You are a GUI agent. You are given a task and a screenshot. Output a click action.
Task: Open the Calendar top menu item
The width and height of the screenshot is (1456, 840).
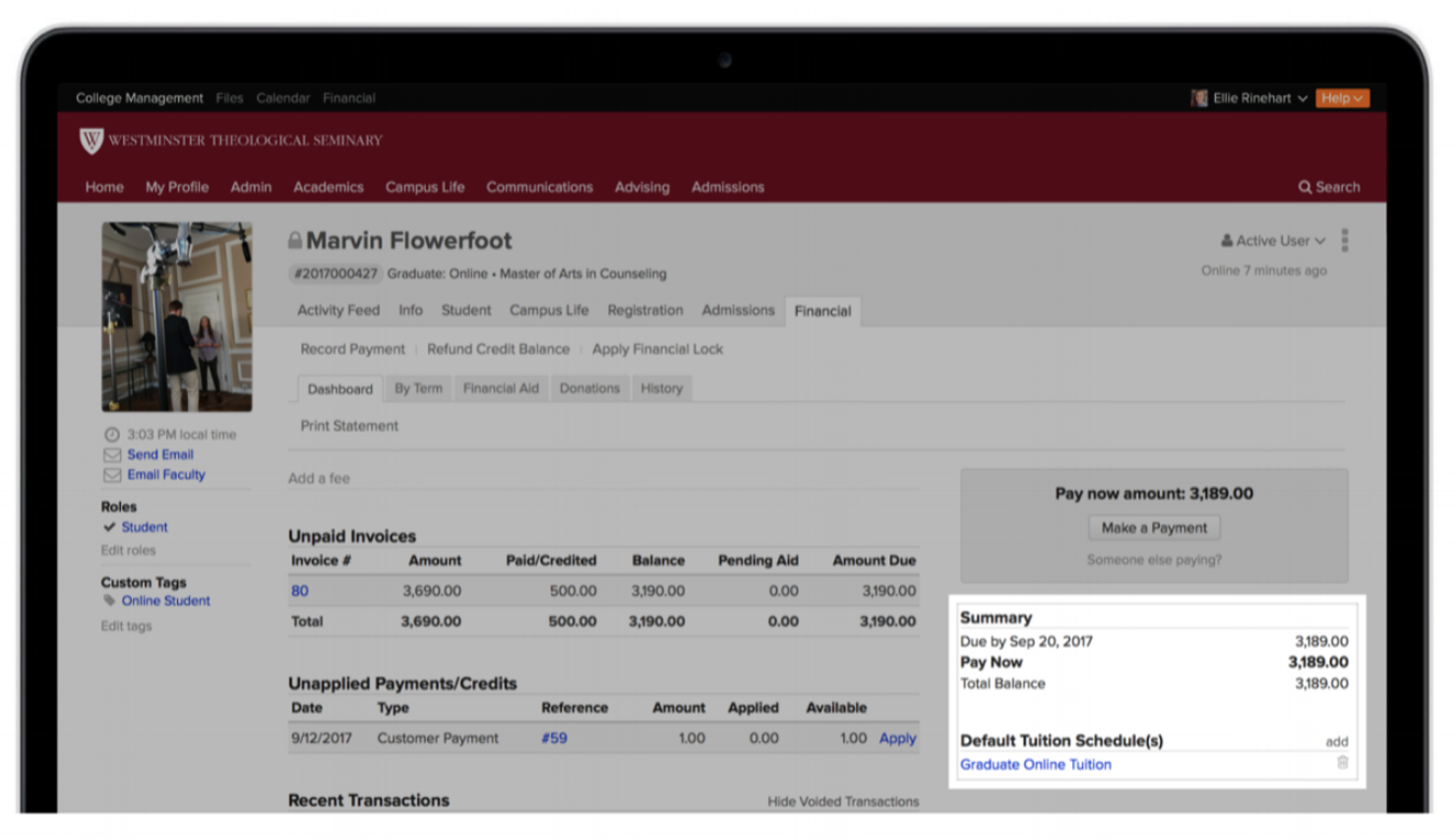[x=282, y=98]
